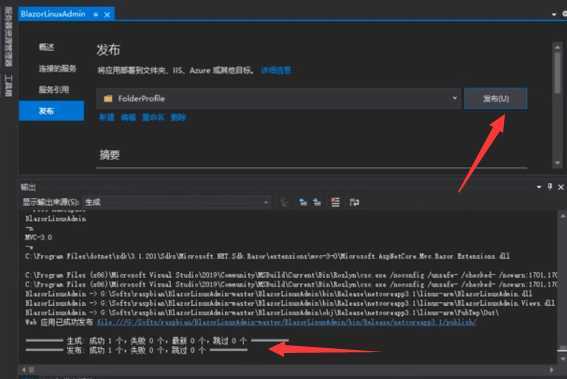
Task: Click the Publish (U) button
Action: click(x=496, y=98)
